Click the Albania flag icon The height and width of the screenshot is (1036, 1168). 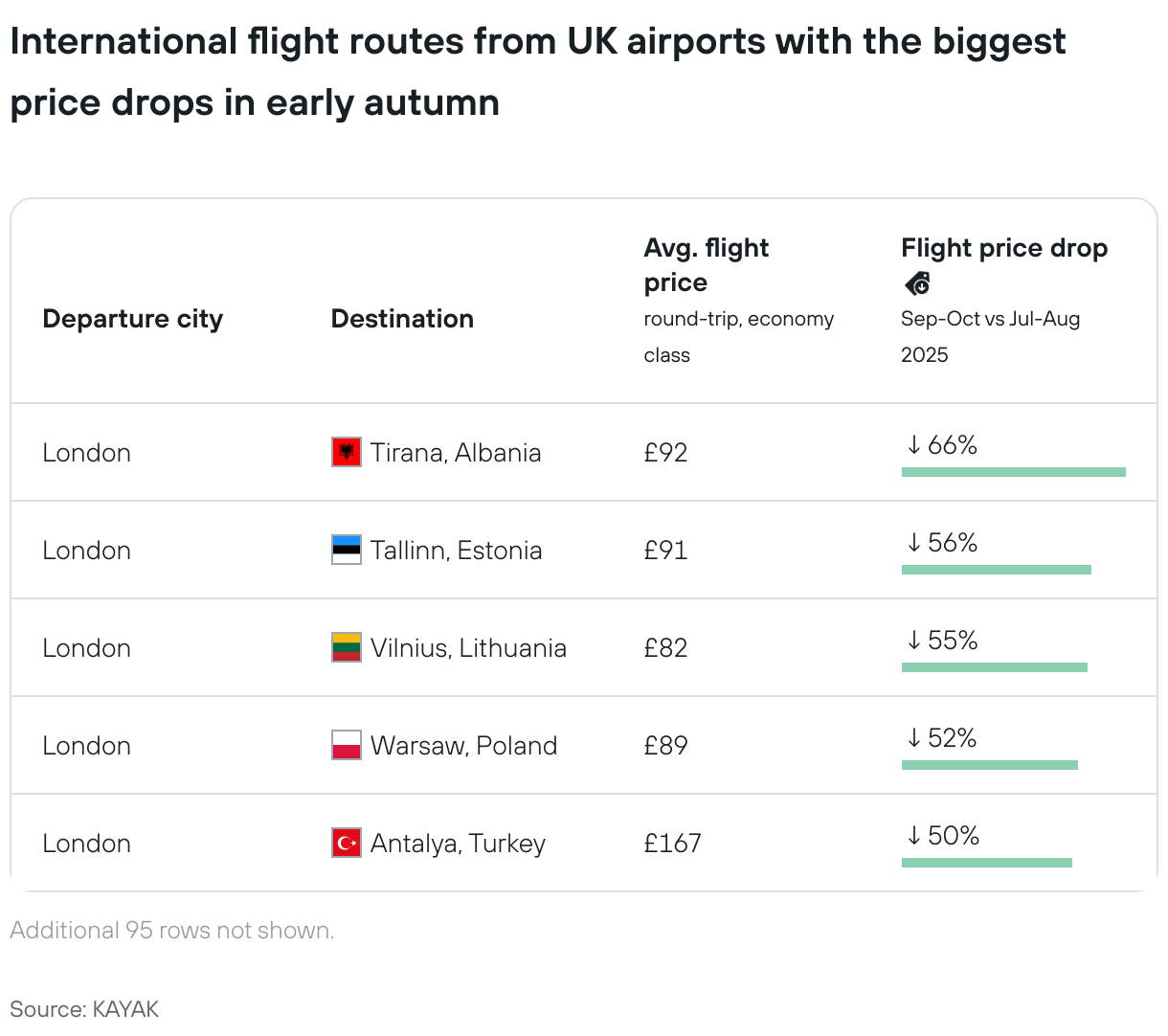click(346, 452)
